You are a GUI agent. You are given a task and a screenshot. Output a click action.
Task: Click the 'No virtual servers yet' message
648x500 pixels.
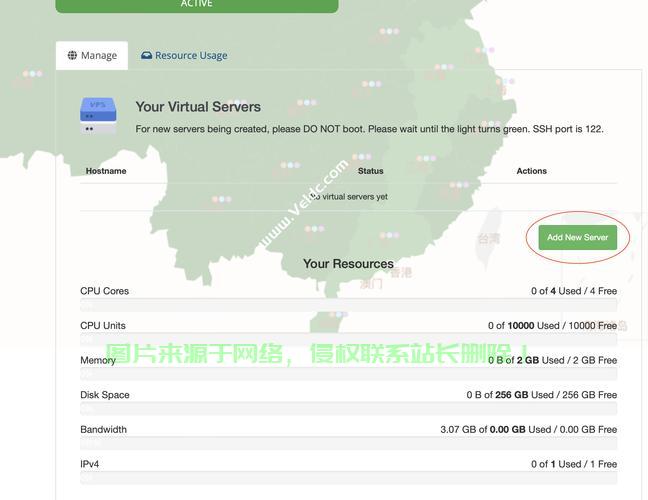point(348,197)
